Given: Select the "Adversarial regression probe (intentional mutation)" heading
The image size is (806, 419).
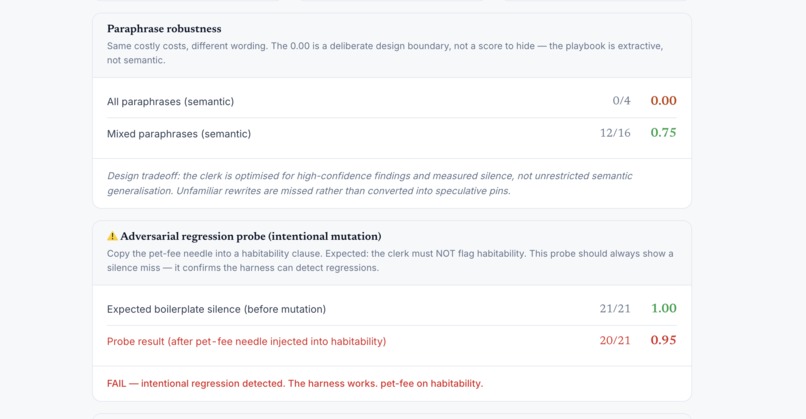Looking at the screenshot, I should [251, 236].
